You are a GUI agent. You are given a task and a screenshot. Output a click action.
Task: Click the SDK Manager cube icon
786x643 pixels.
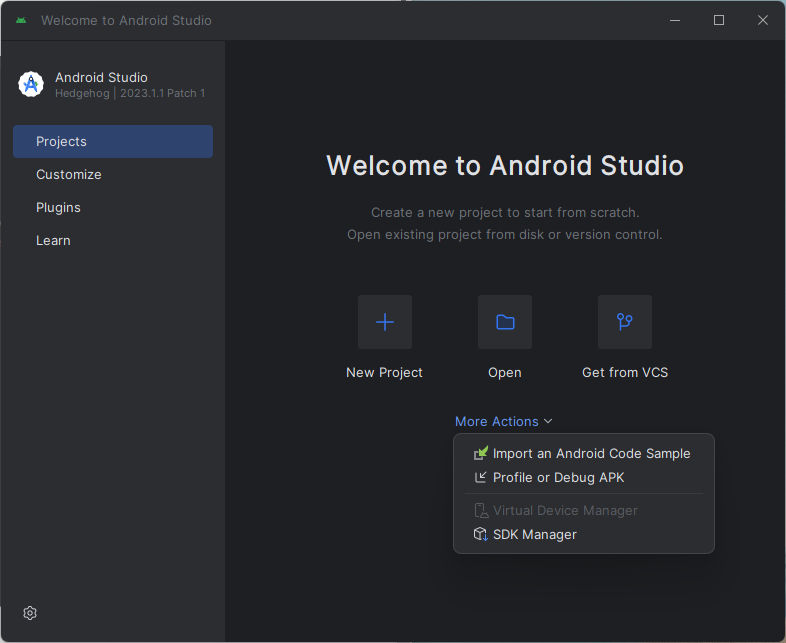coord(480,534)
